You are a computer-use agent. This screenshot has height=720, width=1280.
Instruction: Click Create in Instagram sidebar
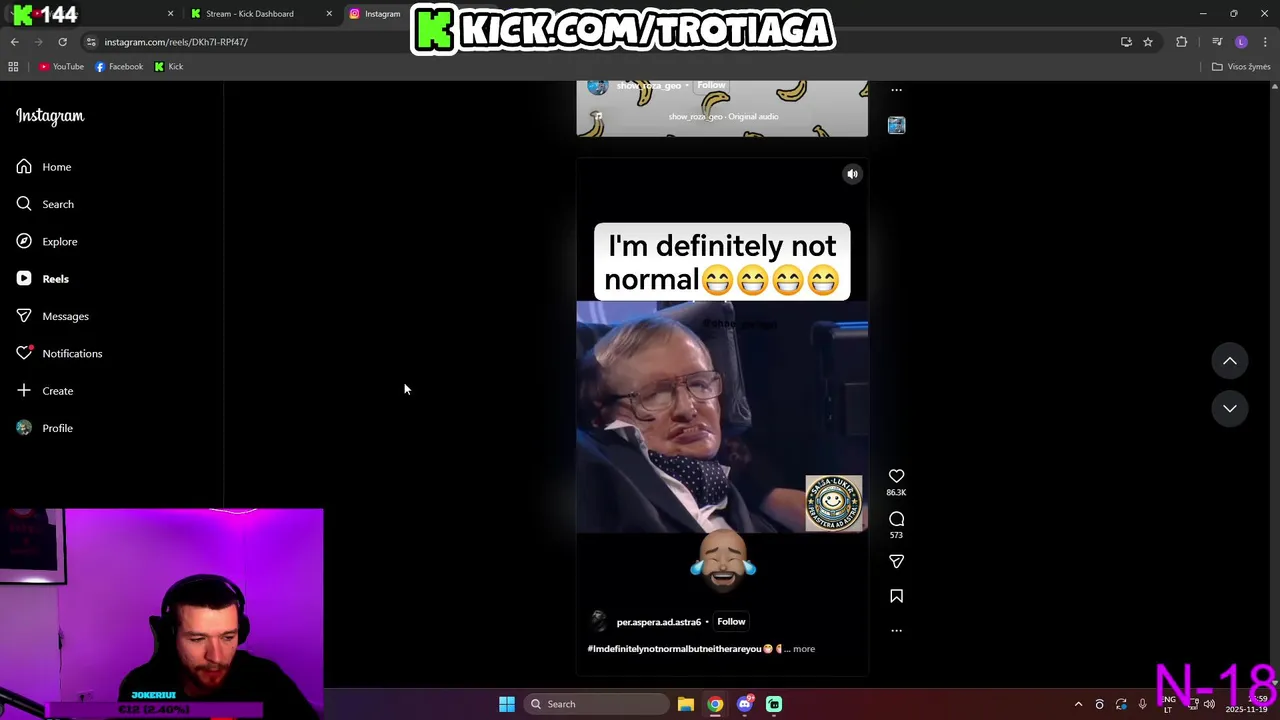click(x=45, y=391)
